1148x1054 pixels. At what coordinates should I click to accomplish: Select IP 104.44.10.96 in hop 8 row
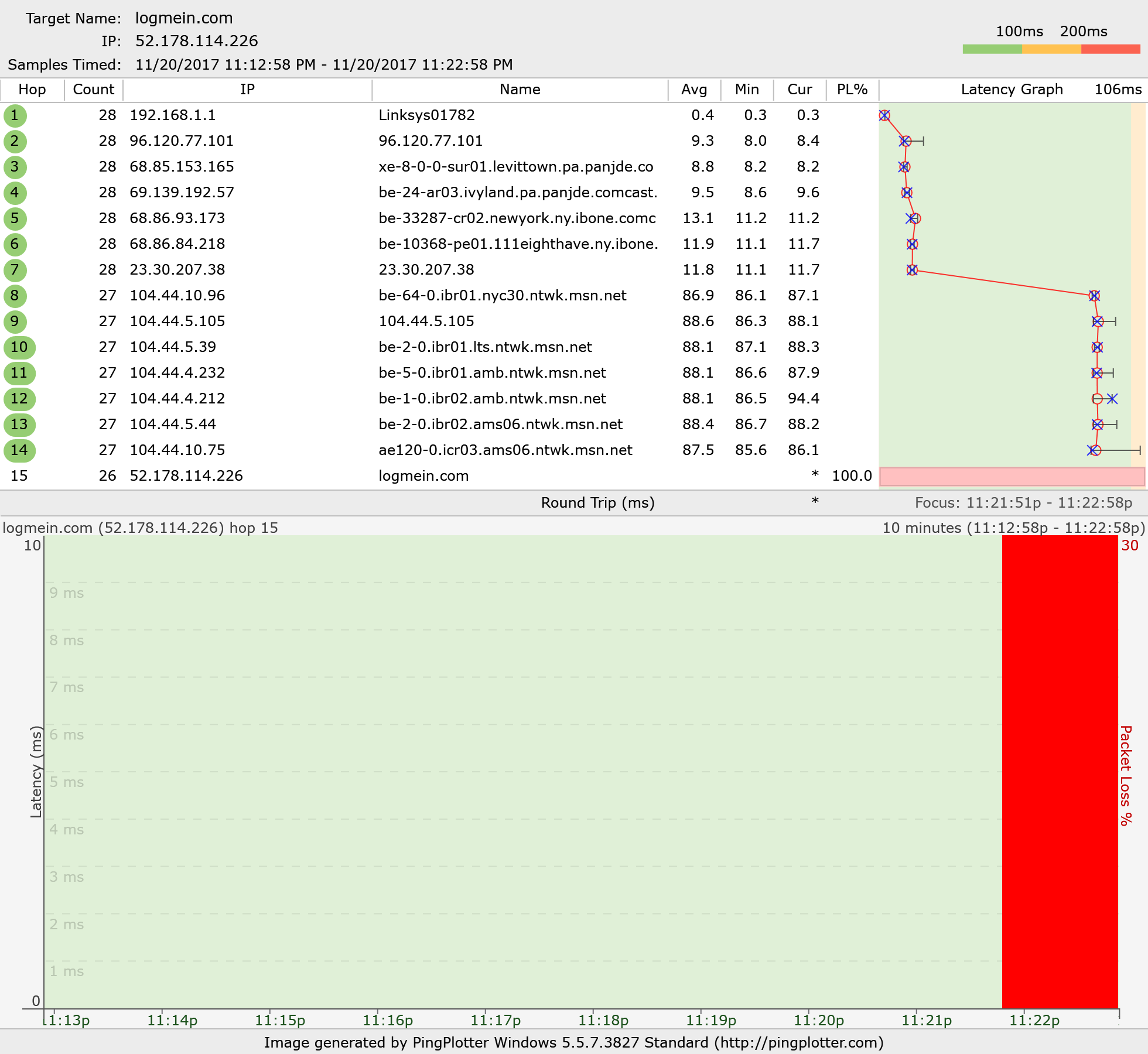(x=177, y=296)
